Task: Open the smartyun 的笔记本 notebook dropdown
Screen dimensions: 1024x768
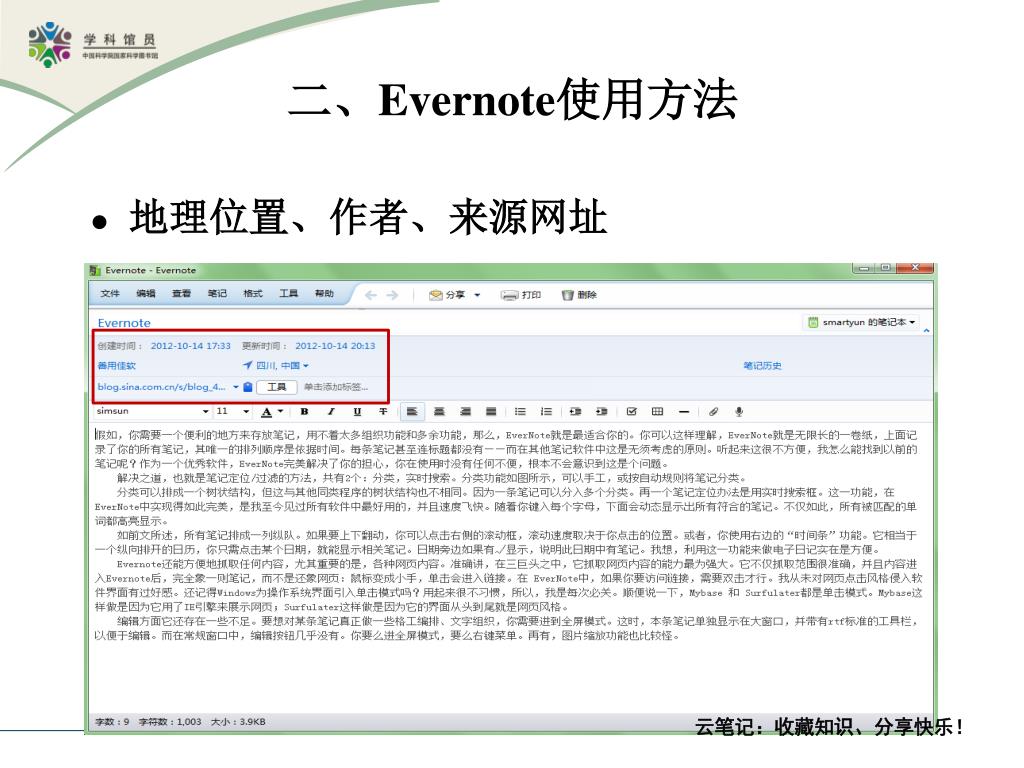Action: tap(861, 322)
